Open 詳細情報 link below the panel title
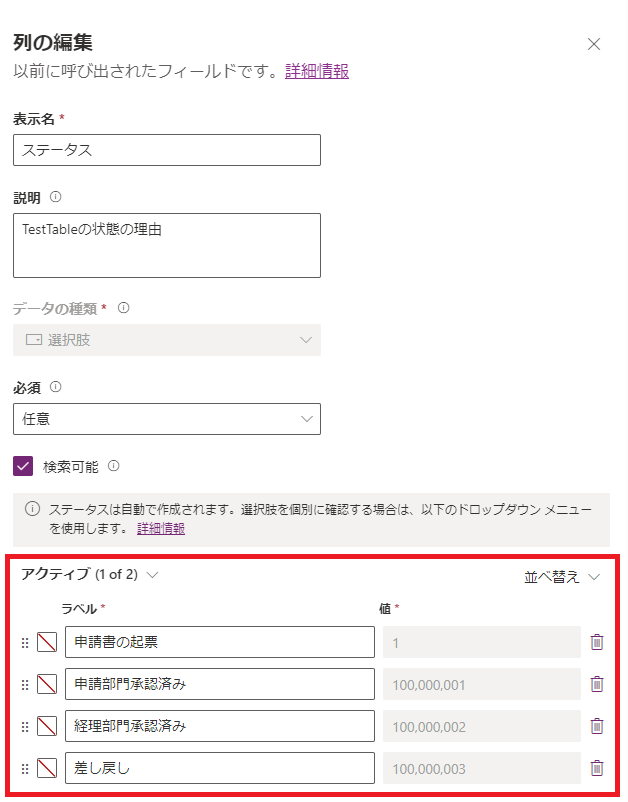The image size is (628, 802). [317, 71]
